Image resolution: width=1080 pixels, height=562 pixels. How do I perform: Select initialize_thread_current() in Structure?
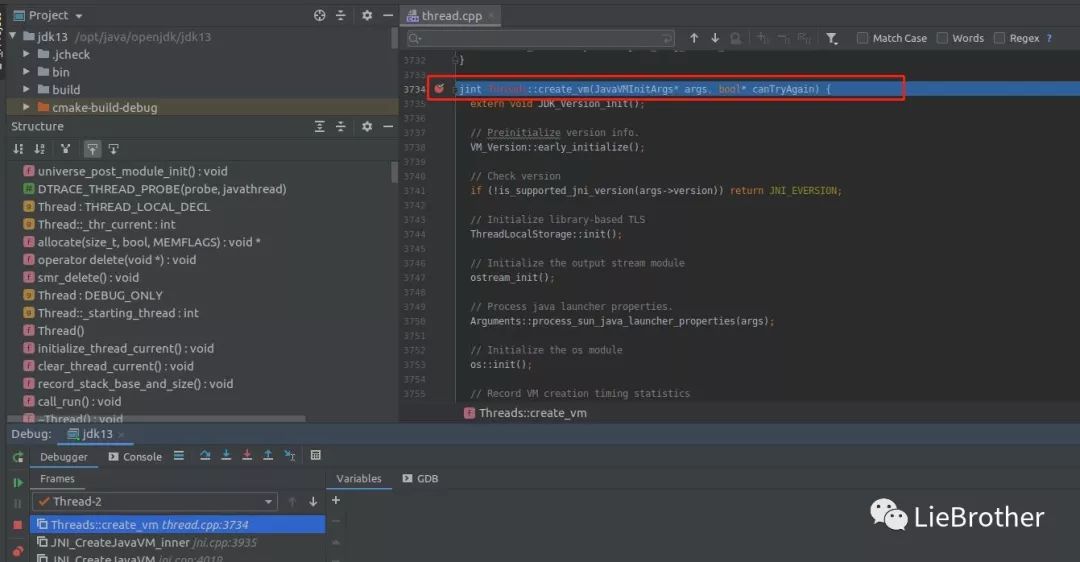125,348
